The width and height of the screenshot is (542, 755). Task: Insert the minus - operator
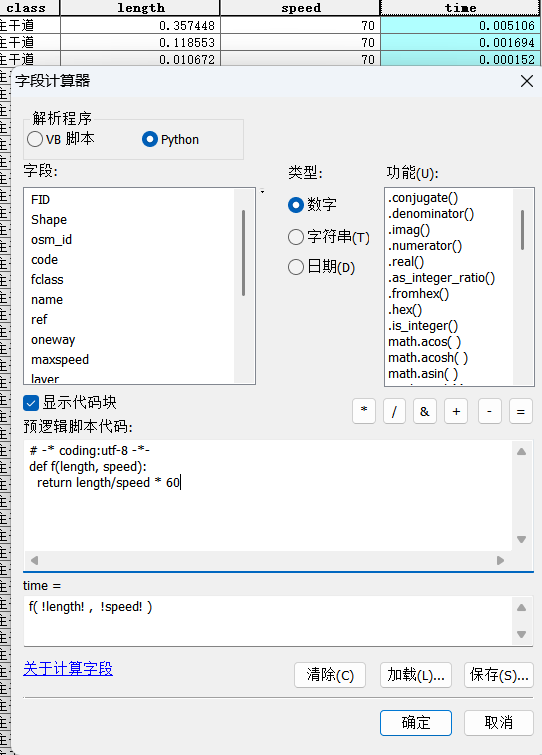point(490,411)
